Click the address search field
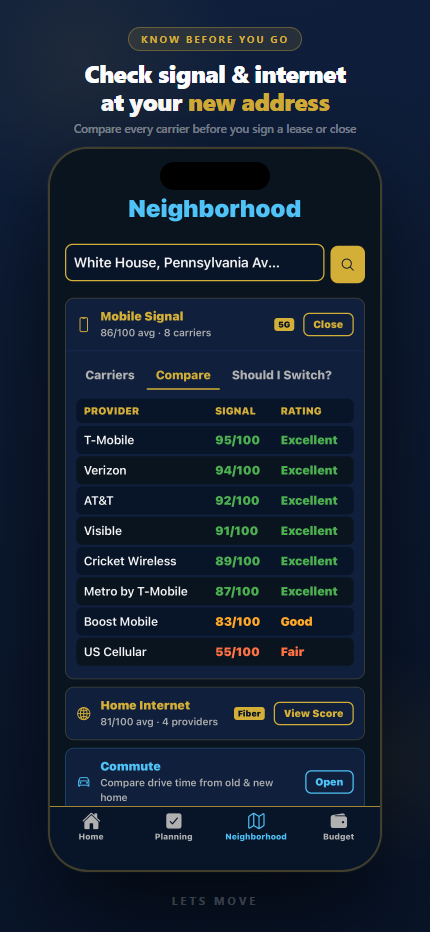 point(194,263)
